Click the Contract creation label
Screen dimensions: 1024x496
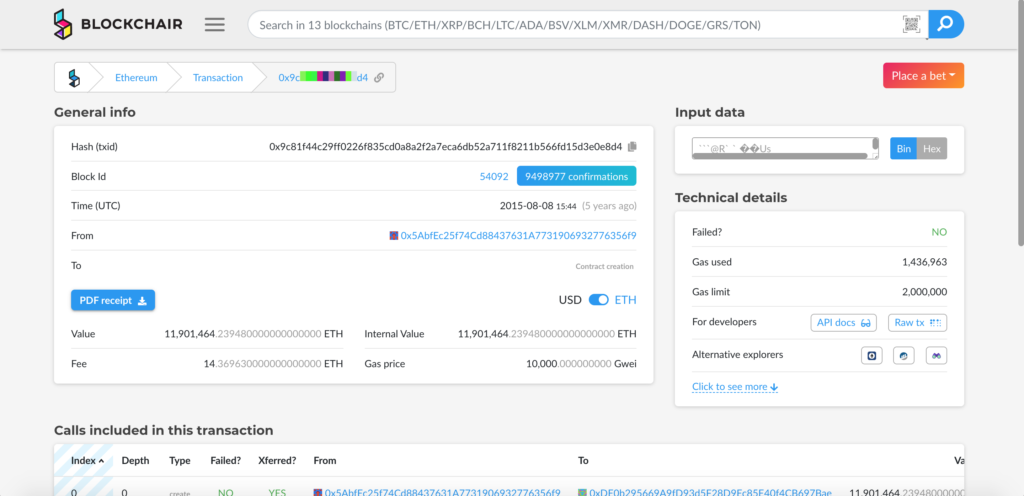[604, 266]
